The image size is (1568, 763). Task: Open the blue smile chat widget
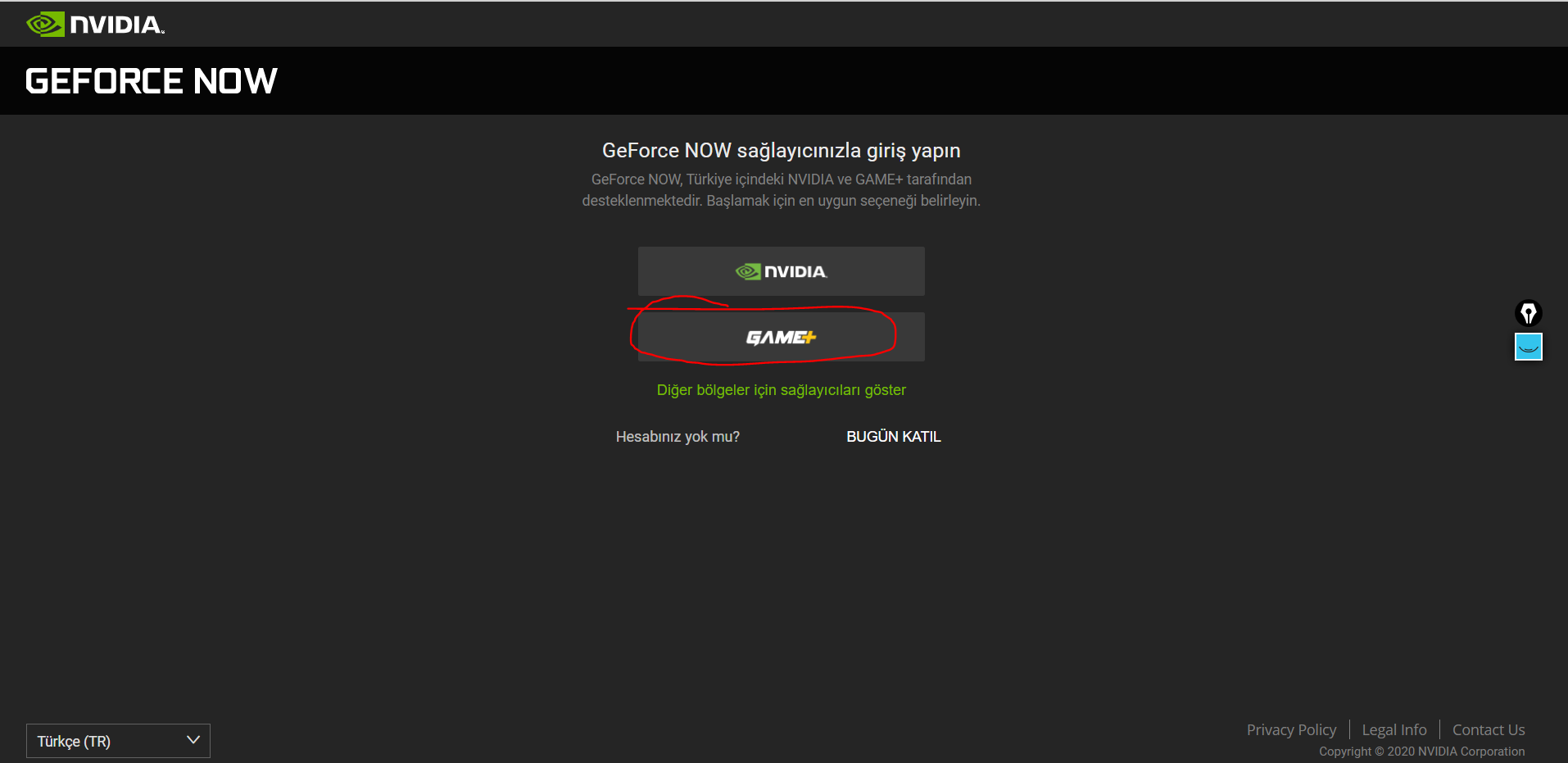[1529, 346]
